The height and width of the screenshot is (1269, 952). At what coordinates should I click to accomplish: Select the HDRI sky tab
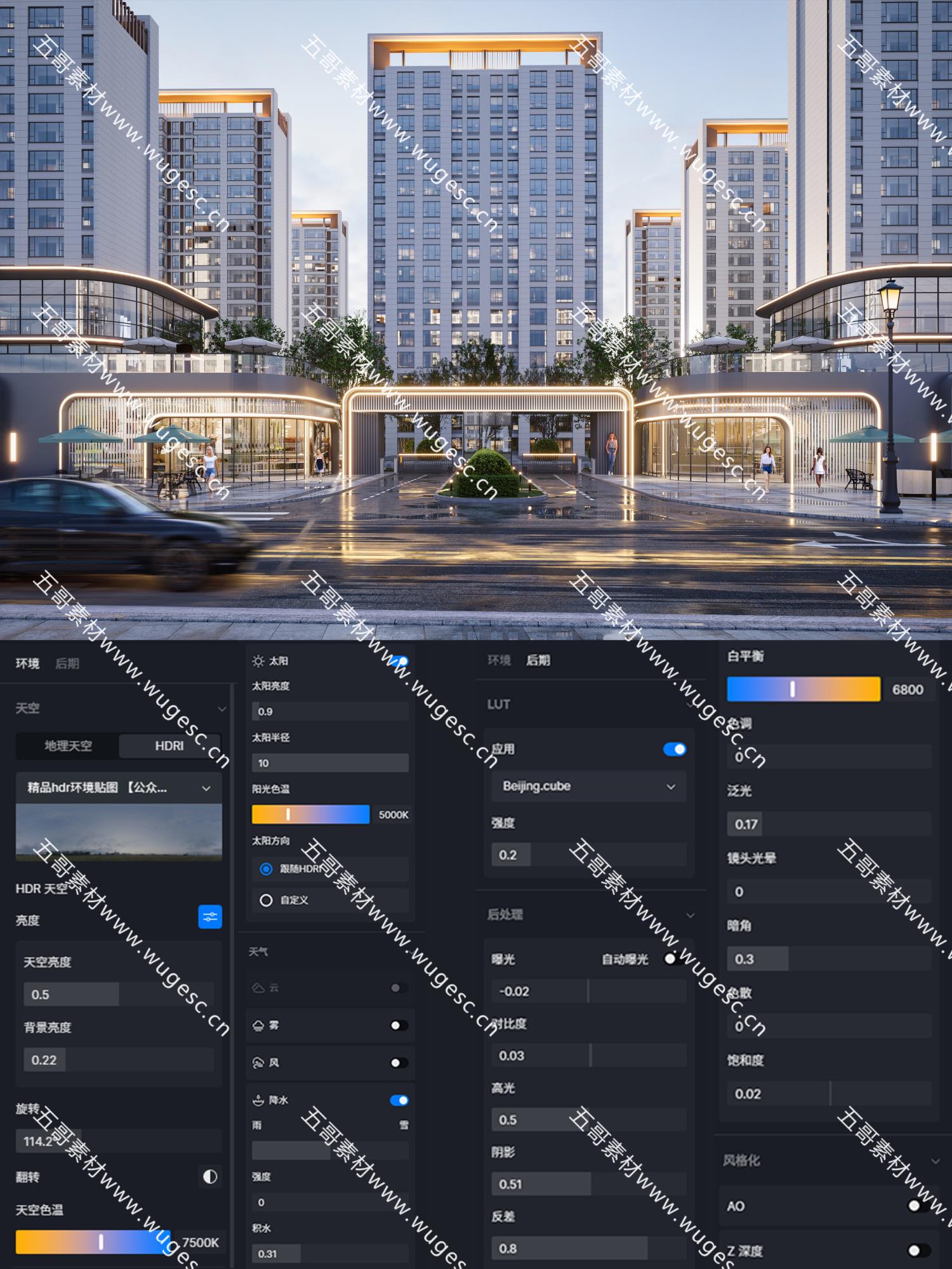coord(169,746)
